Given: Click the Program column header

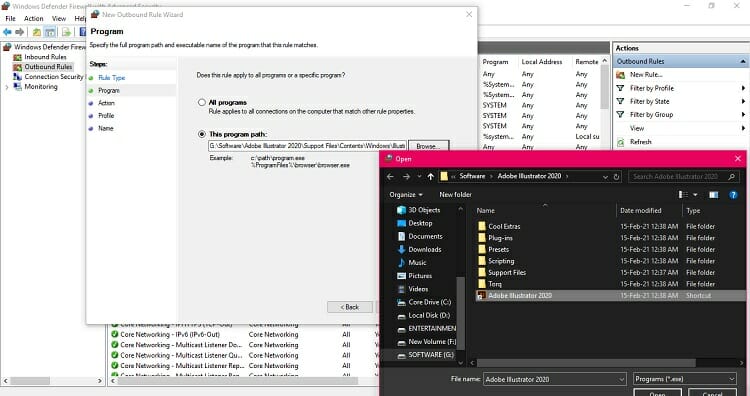Looking at the screenshot, I should point(495,62).
